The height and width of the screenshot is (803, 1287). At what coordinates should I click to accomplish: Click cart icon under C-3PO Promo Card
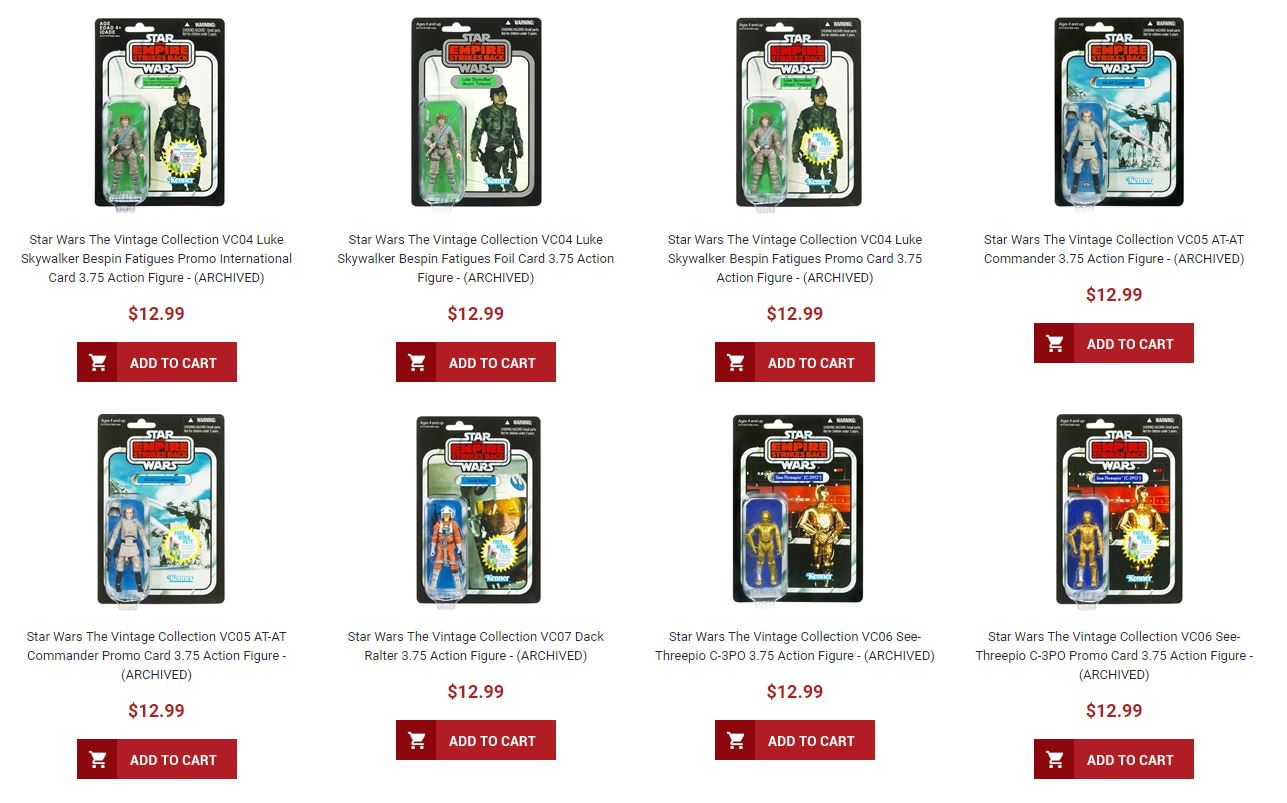[x=1054, y=759]
